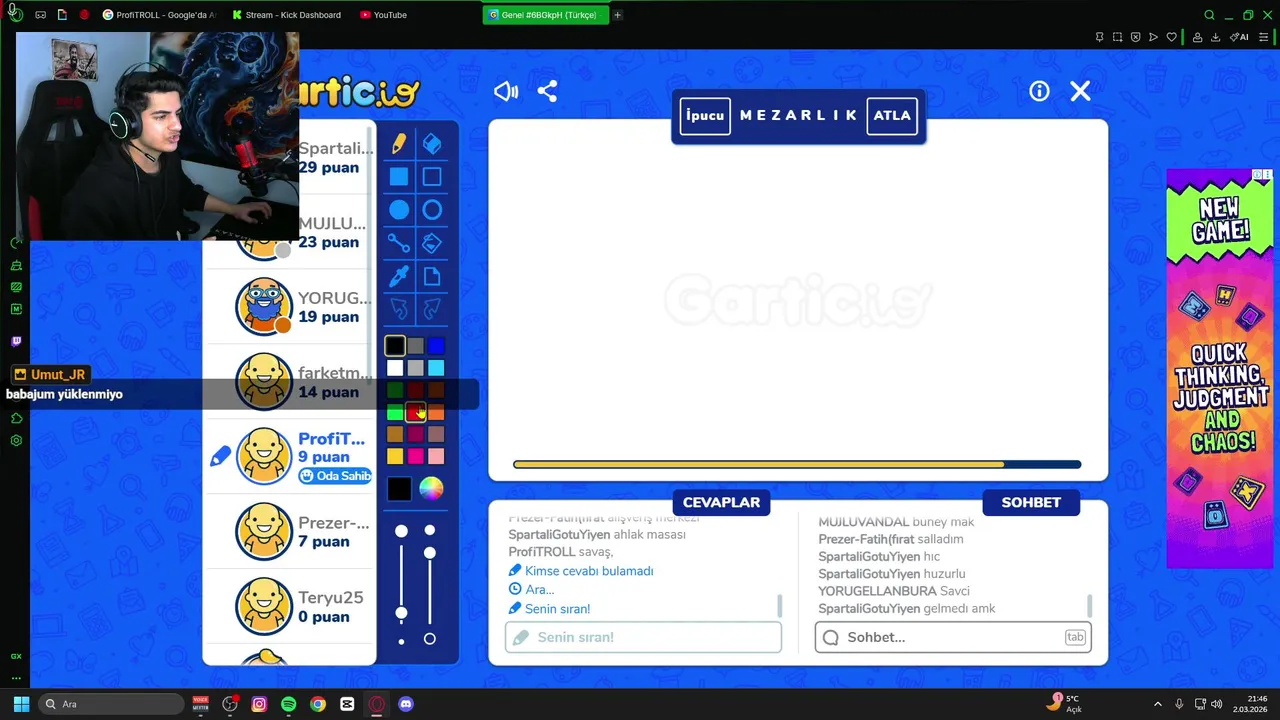Request a hint with İpucu button
Viewport: 1280px width, 720px height.
(705, 115)
